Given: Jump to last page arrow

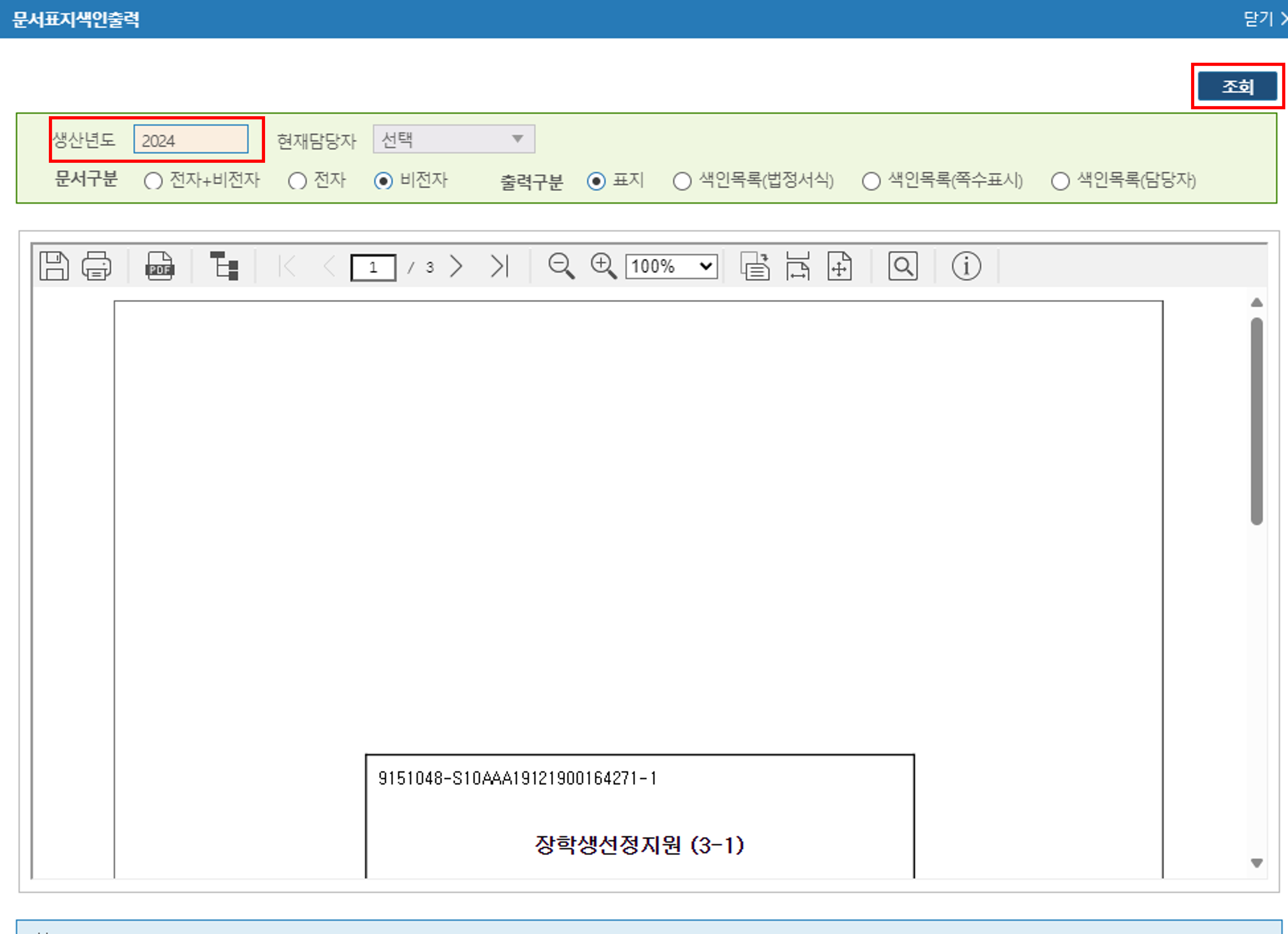Looking at the screenshot, I should [x=499, y=266].
